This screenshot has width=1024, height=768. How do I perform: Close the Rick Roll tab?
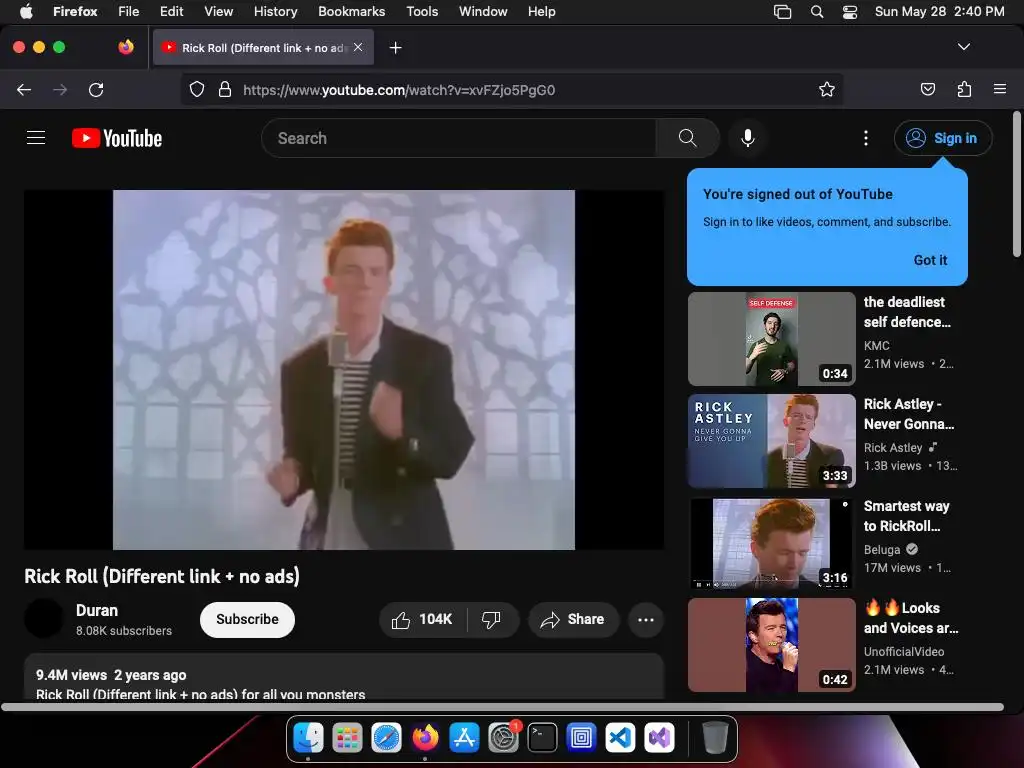point(358,47)
